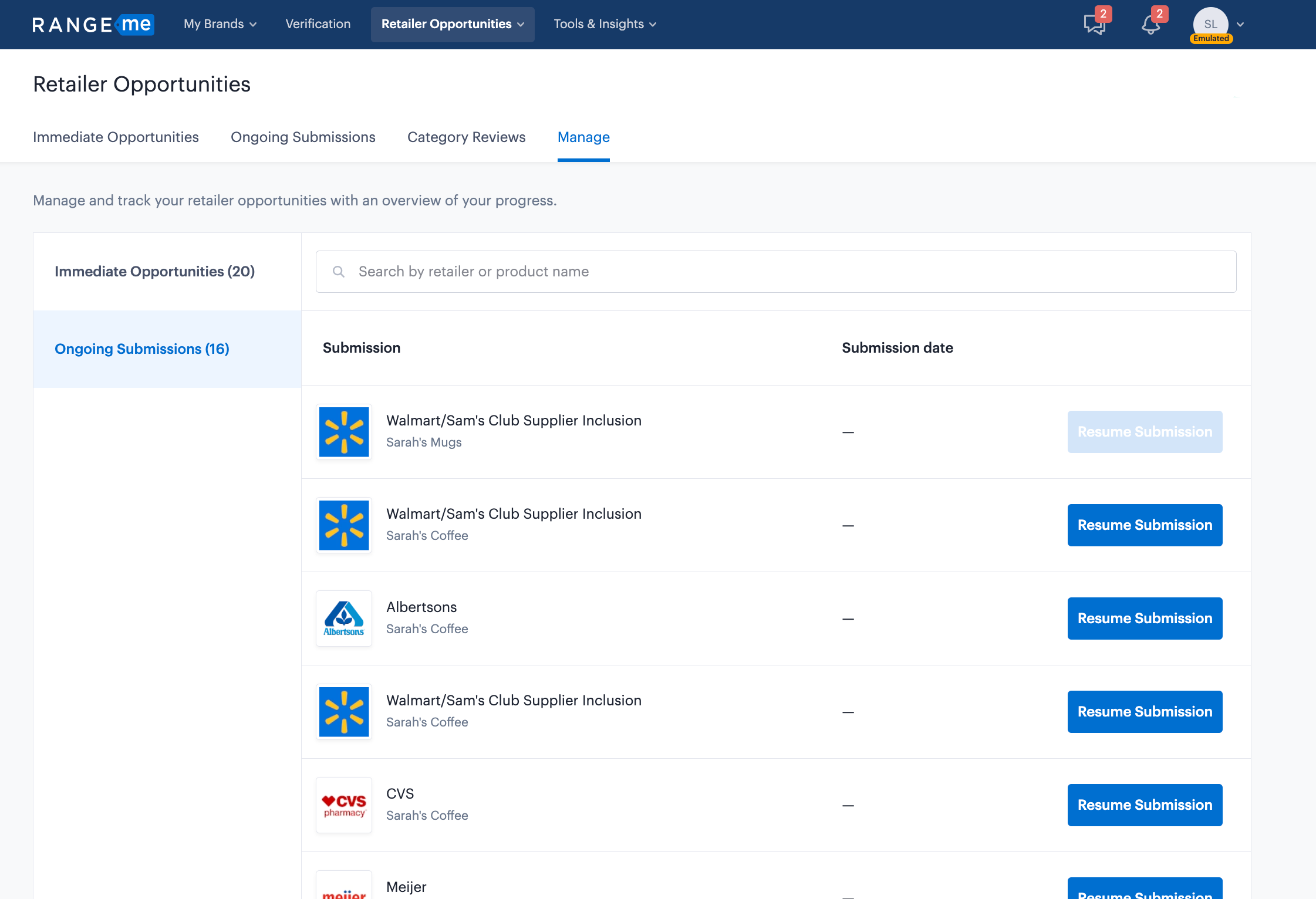The height and width of the screenshot is (899, 1316).
Task: Open the notifications bell icon
Action: (1150, 25)
